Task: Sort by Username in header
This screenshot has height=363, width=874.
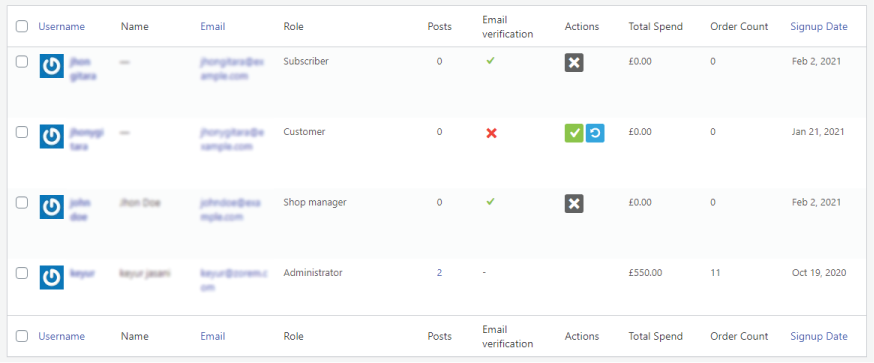Action: (61, 26)
